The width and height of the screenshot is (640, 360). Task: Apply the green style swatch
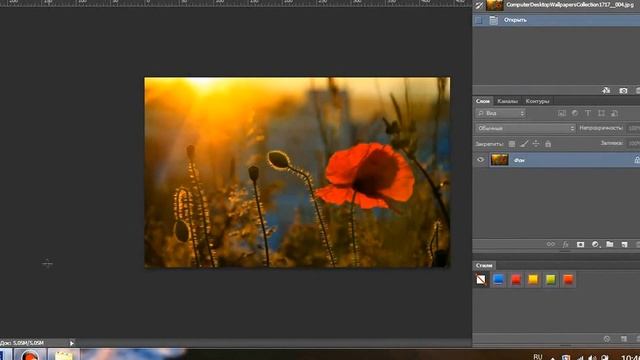tap(551, 280)
